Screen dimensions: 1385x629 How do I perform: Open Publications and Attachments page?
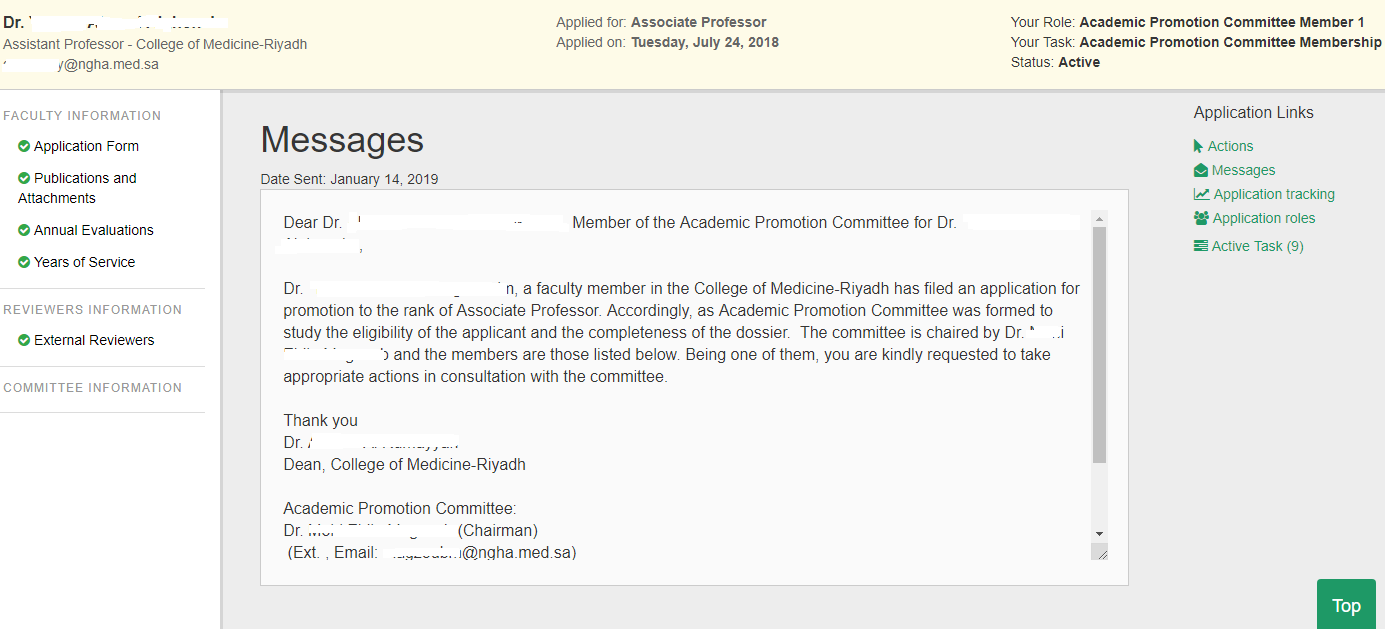pos(77,188)
